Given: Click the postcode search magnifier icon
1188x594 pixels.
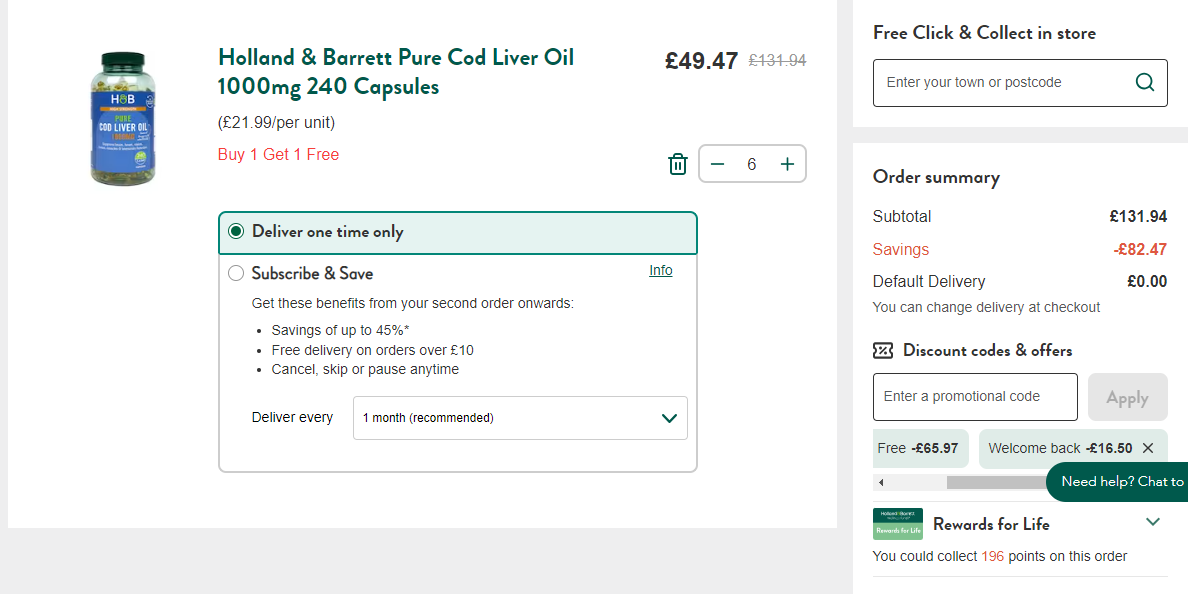Looking at the screenshot, I should tap(1145, 82).
